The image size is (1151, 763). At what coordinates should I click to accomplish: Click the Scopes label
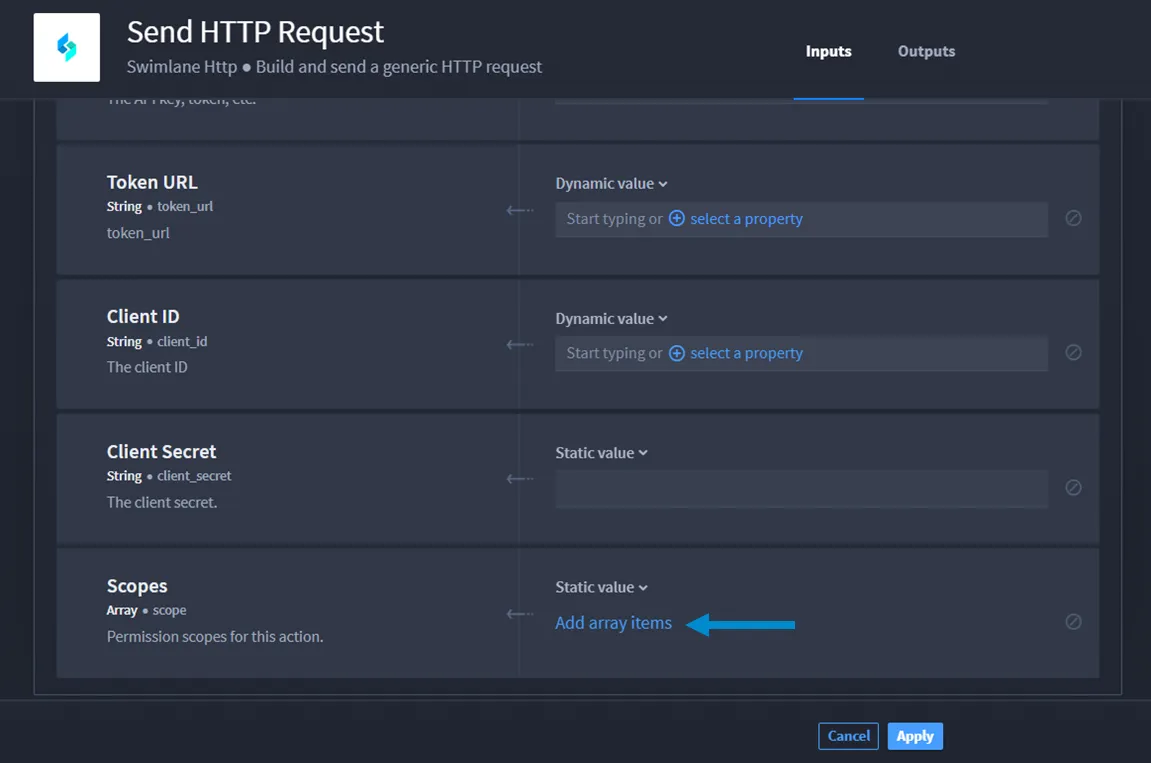click(137, 586)
